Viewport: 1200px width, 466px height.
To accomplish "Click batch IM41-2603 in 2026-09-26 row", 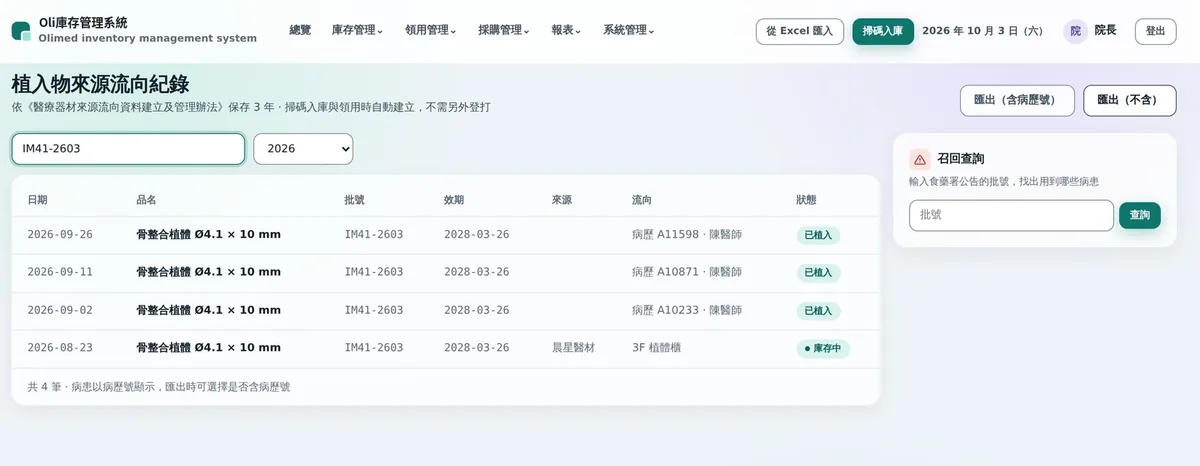I will point(374,235).
